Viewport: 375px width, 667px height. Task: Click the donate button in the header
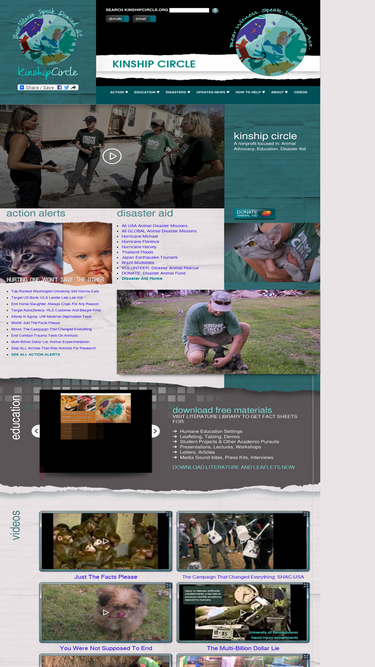point(117,19)
